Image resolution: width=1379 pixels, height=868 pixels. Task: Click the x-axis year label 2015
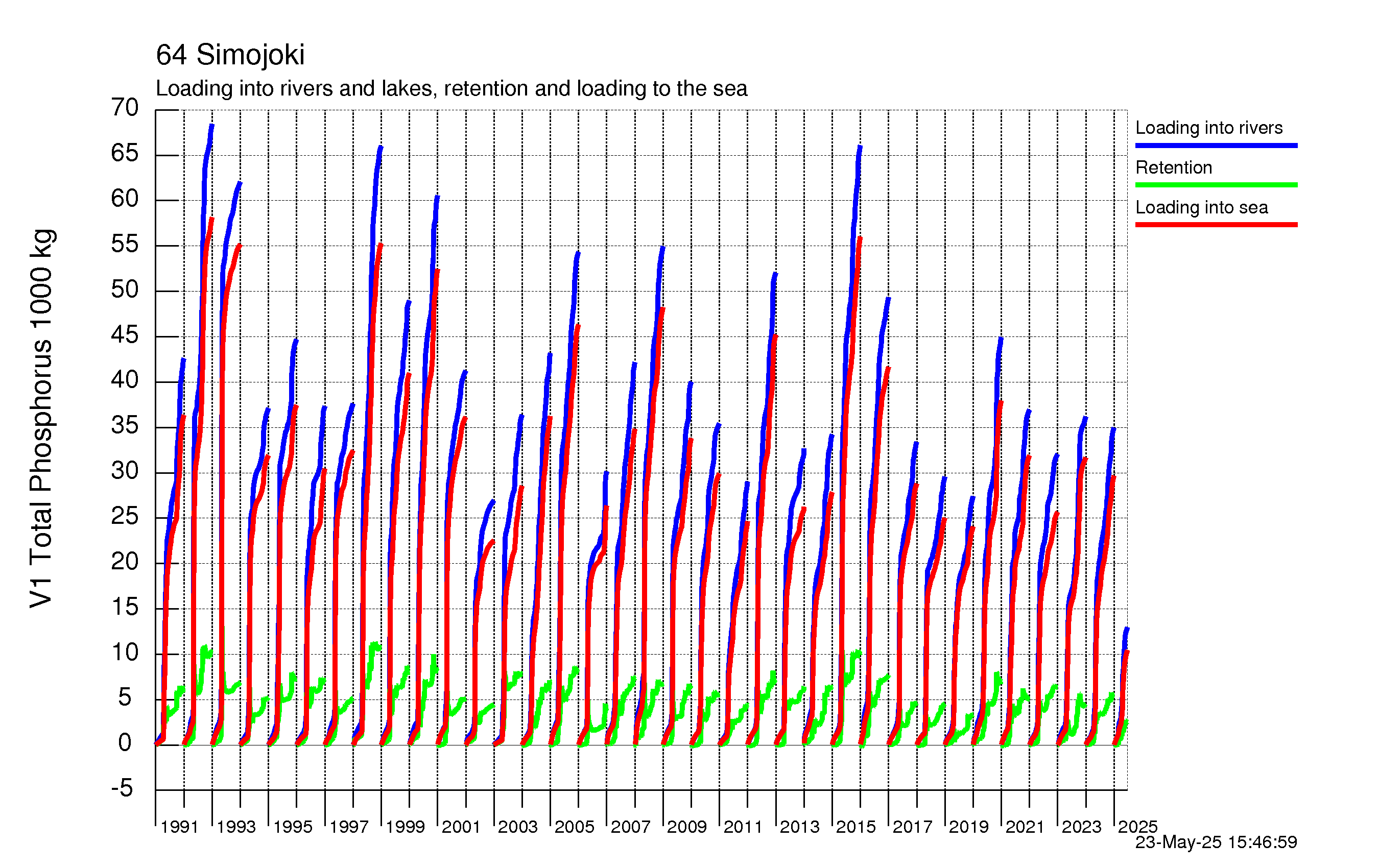pos(855,827)
